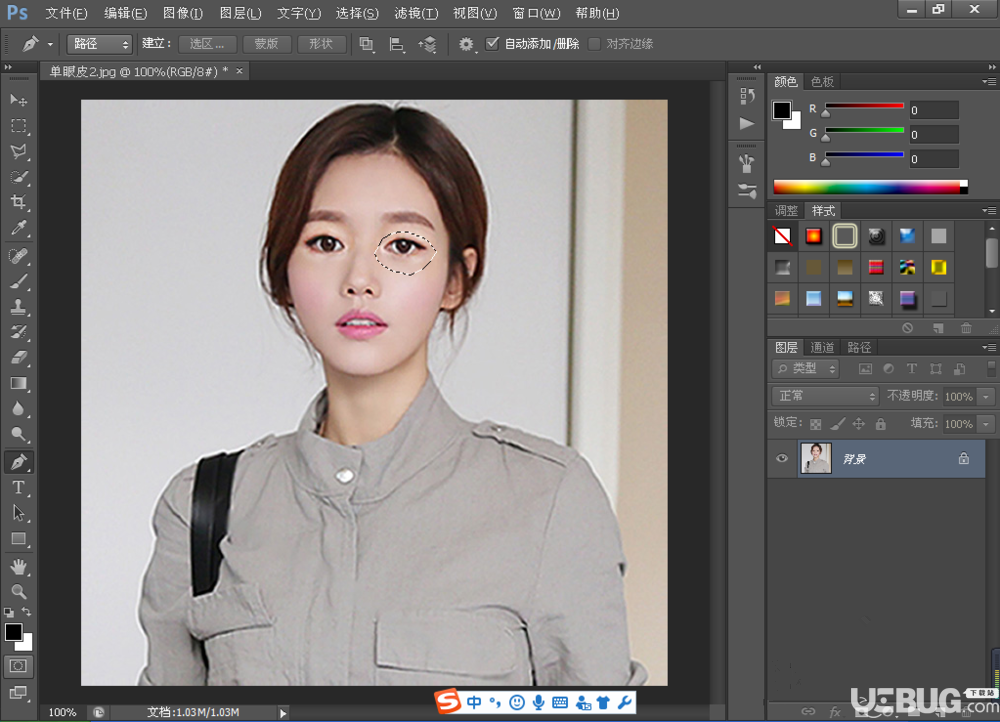Open the 滤镜(T) menu

click(x=416, y=13)
